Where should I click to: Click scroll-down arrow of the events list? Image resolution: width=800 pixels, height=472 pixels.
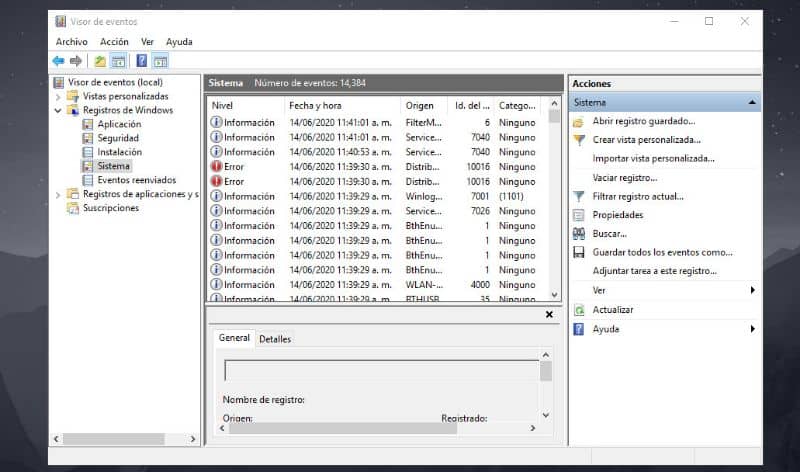(x=555, y=295)
